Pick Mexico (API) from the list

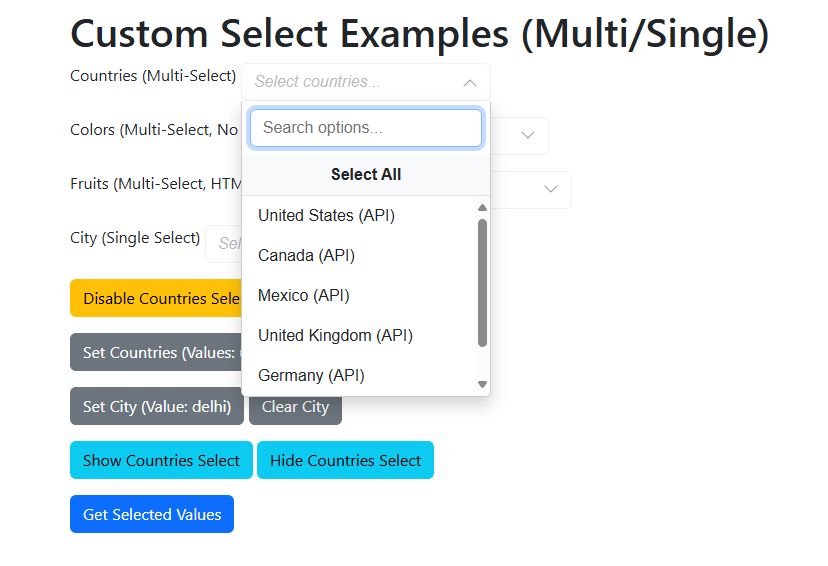pos(359,295)
